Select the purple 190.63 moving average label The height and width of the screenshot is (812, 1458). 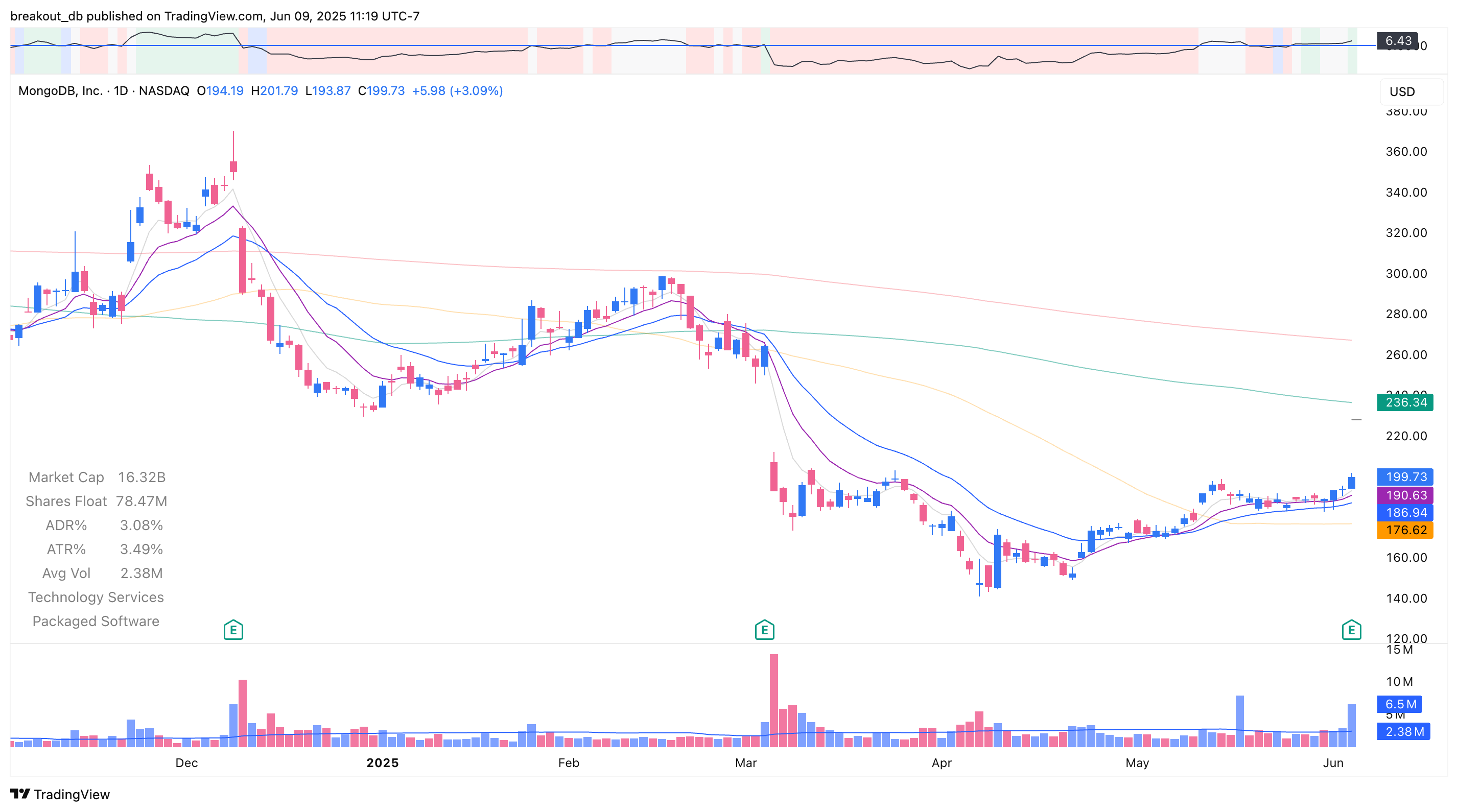click(1405, 494)
